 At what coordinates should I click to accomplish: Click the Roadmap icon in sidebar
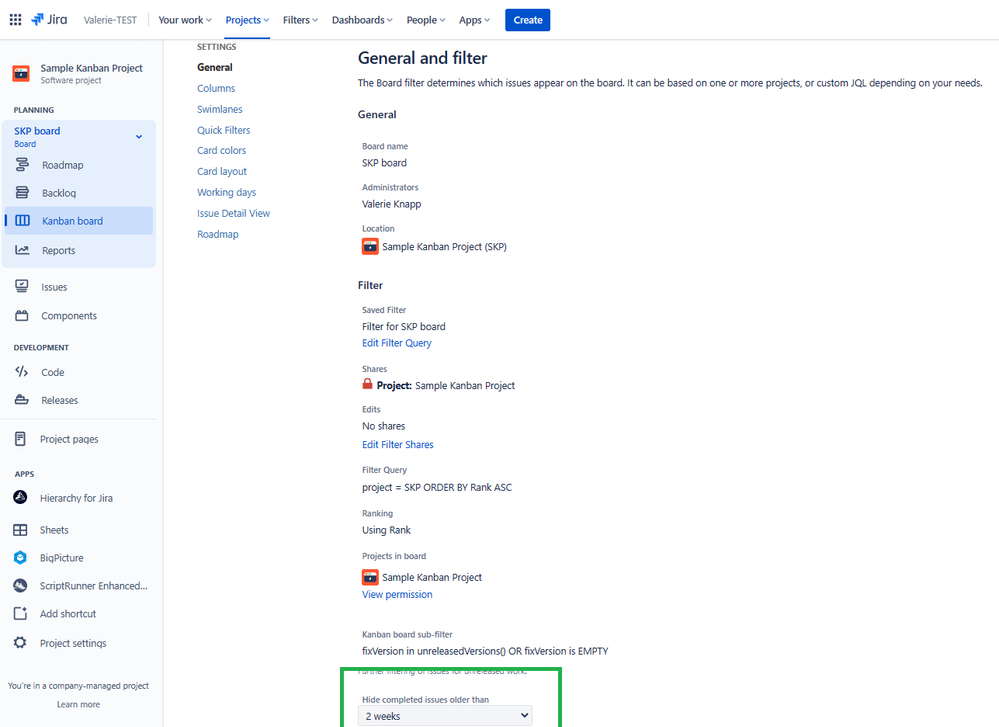click(22, 165)
